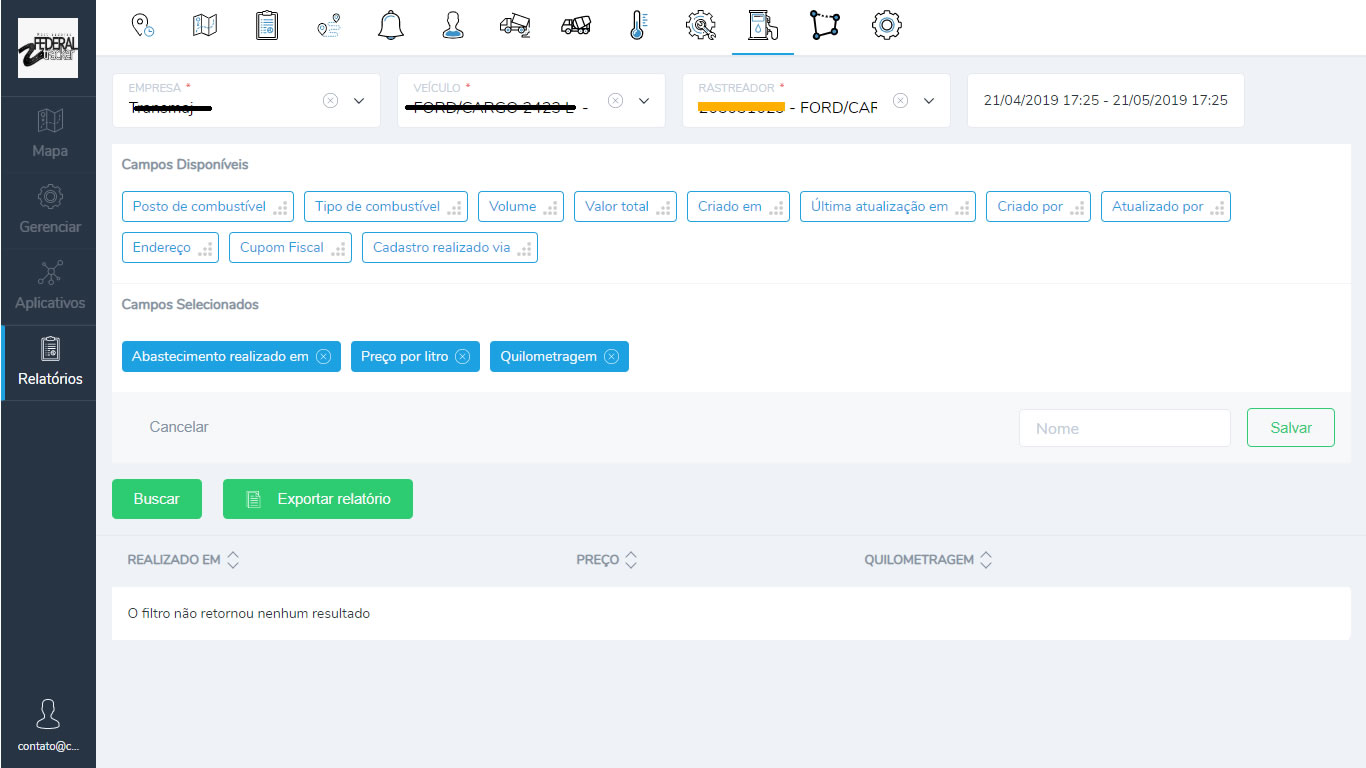Go to Mapa in the sidebar
This screenshot has width=1366, height=768.
49,135
